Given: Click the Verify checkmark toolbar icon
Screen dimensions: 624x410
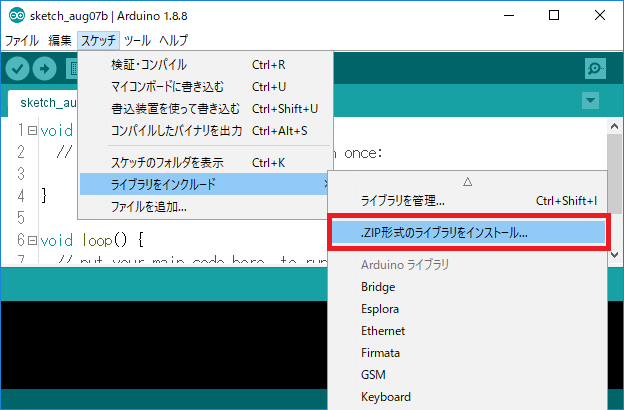Looking at the screenshot, I should tap(17, 68).
